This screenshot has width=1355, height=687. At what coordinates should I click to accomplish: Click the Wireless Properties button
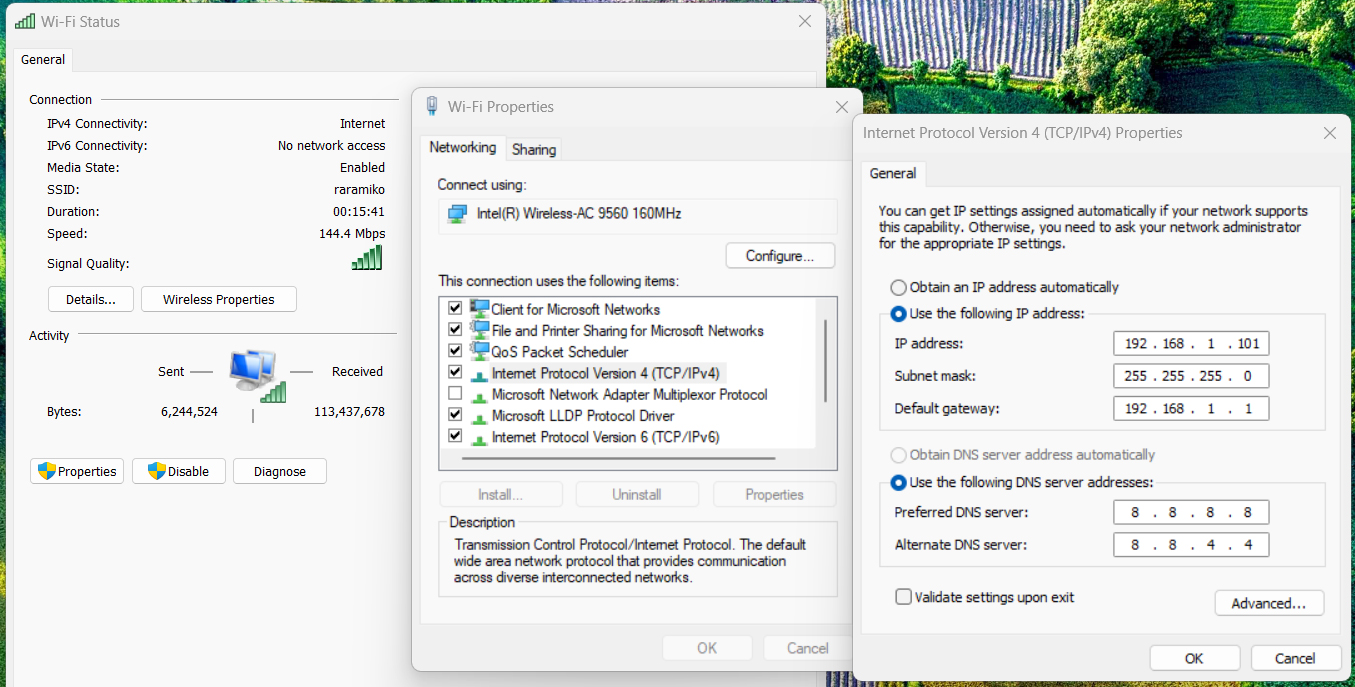coord(218,299)
